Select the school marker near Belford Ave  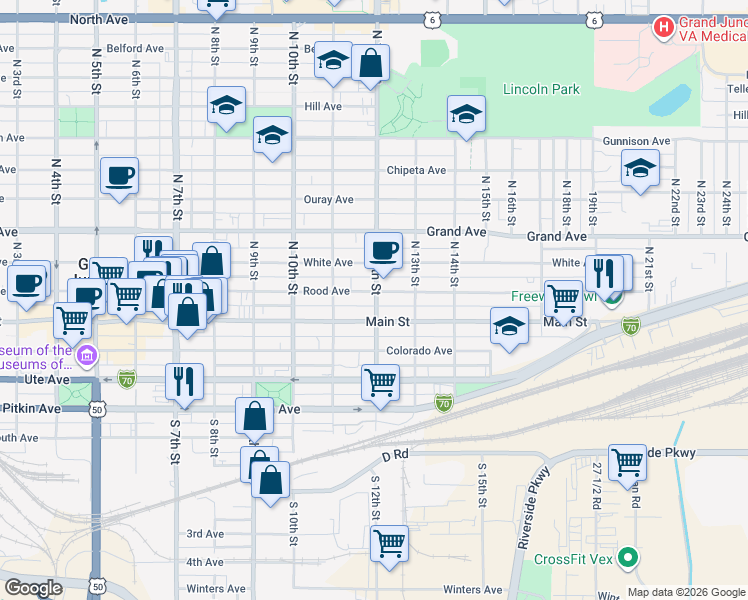tap(333, 61)
